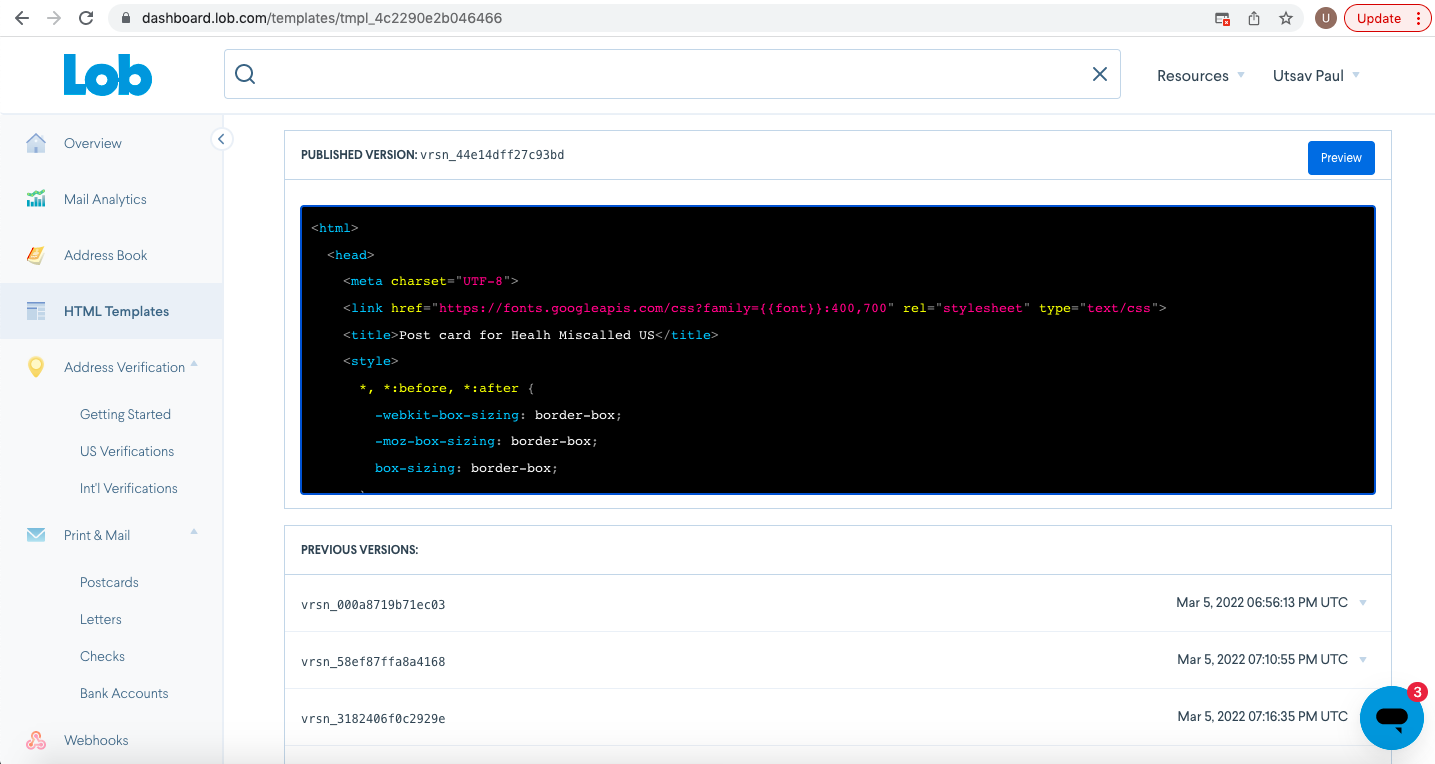Open the Getting Started link
The width and height of the screenshot is (1435, 764).
125,414
